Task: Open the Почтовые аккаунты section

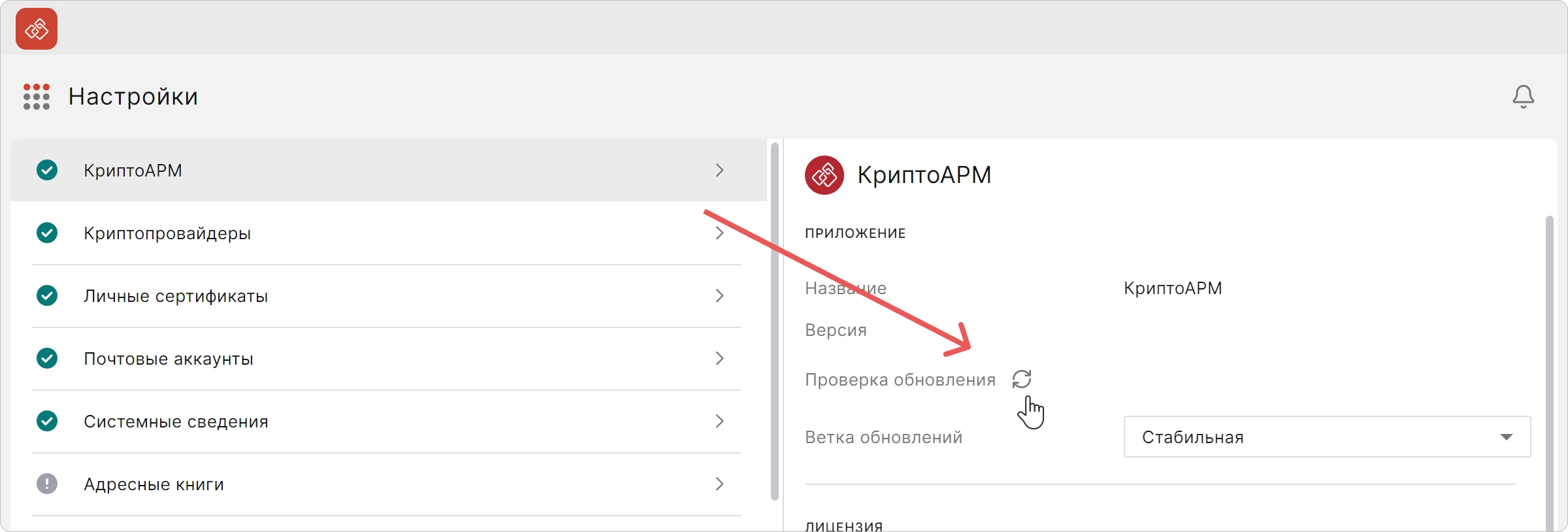Action: click(389, 358)
